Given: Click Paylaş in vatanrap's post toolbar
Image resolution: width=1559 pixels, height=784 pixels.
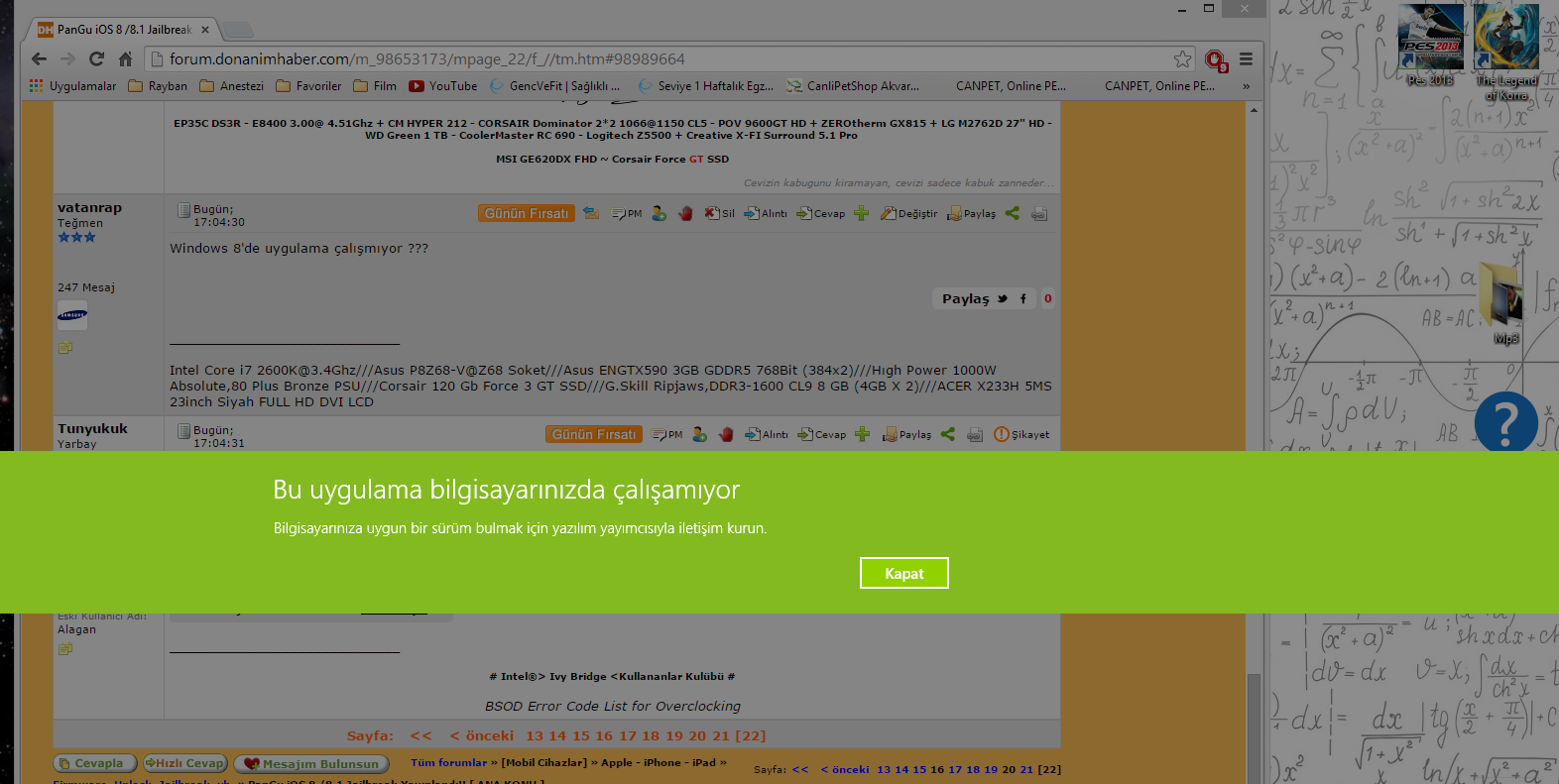Looking at the screenshot, I should coord(972,213).
